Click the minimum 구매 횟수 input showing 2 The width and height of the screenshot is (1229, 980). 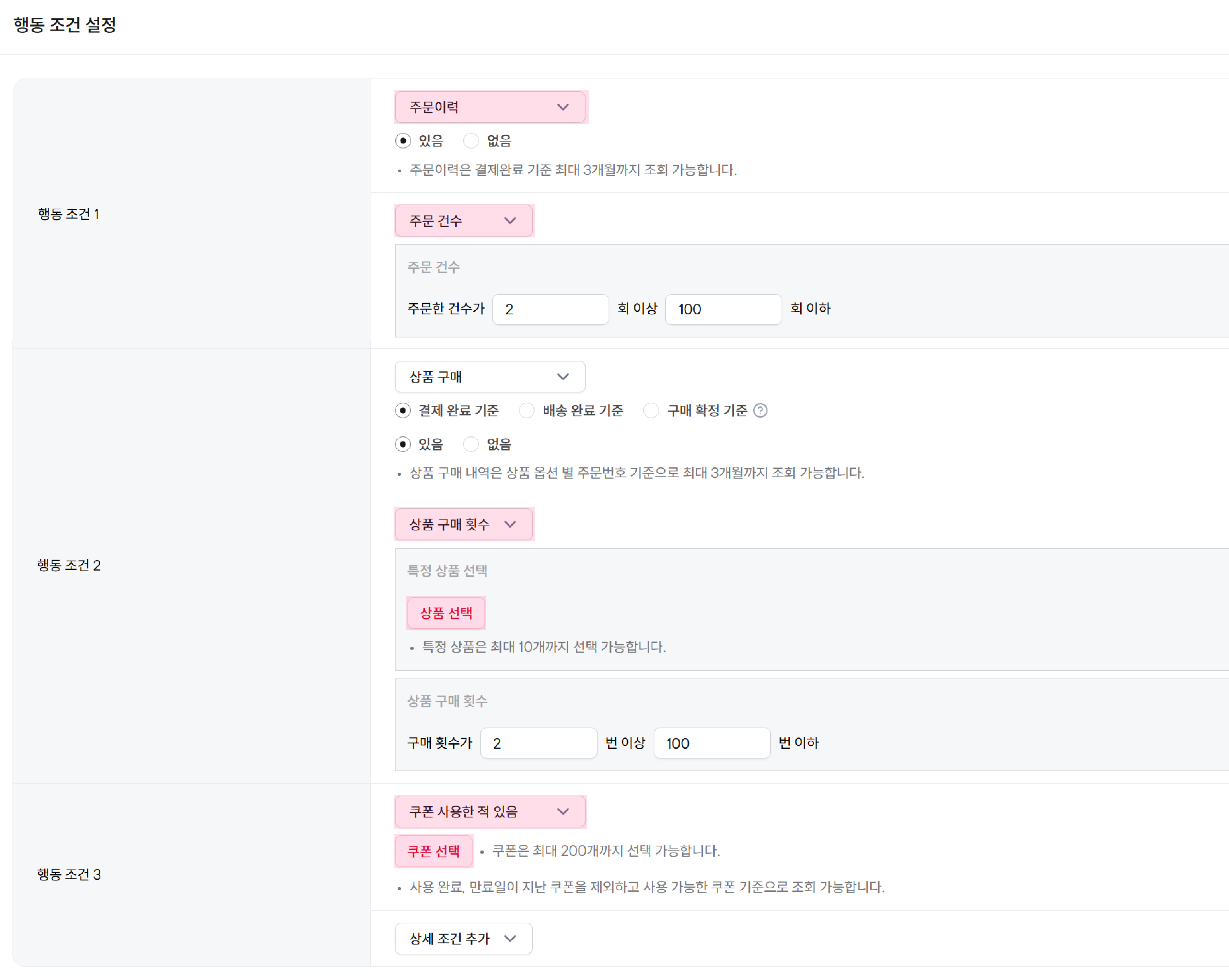(538, 742)
